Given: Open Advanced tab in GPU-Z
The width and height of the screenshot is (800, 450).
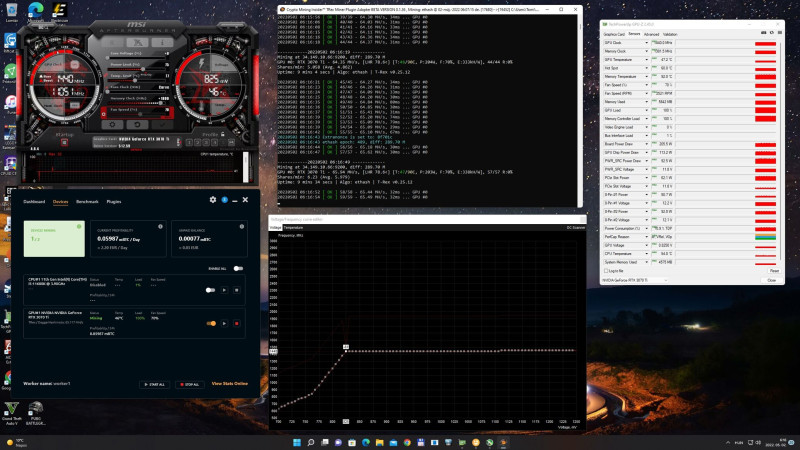Looking at the screenshot, I should tap(652, 34).
